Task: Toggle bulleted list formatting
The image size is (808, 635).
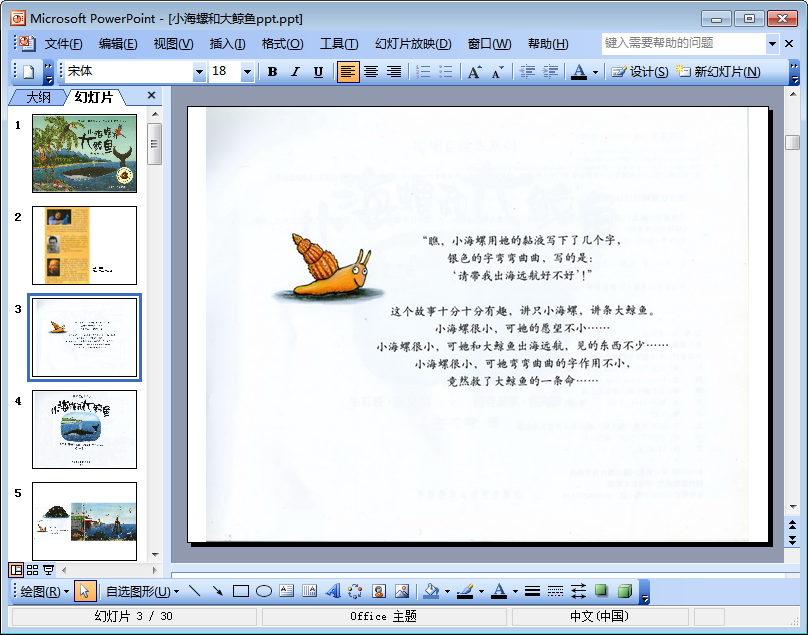Action: click(446, 72)
